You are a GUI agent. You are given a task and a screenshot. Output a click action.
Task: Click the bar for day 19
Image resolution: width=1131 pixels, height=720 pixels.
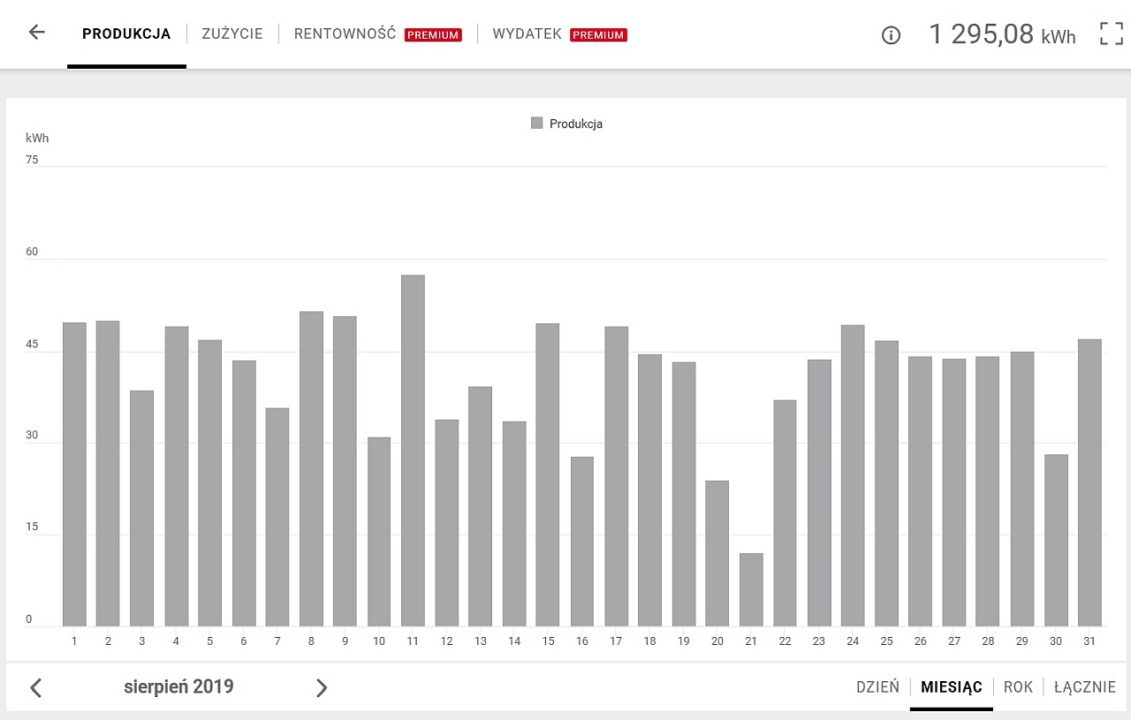pyautogui.click(x=684, y=494)
